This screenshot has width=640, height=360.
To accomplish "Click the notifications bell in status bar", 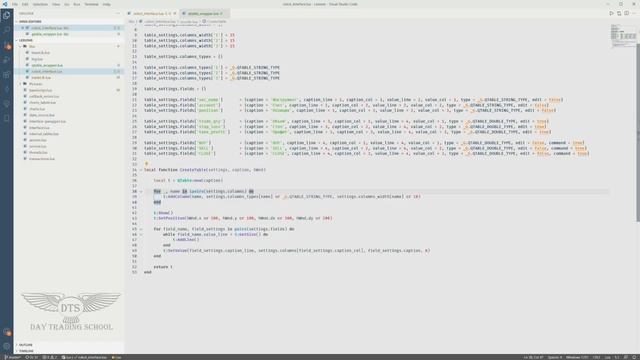I will tap(635, 357).
